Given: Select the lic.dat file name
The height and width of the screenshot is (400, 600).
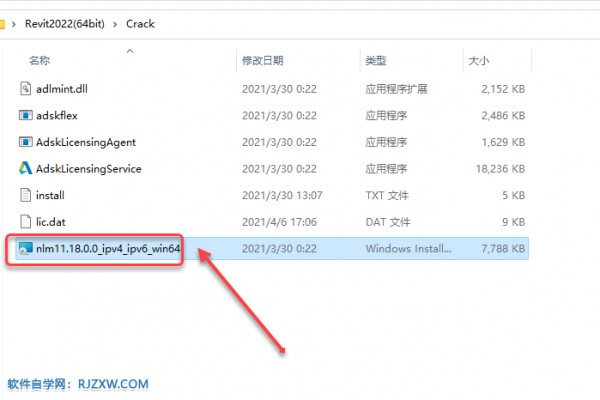Looking at the screenshot, I should [51, 222].
